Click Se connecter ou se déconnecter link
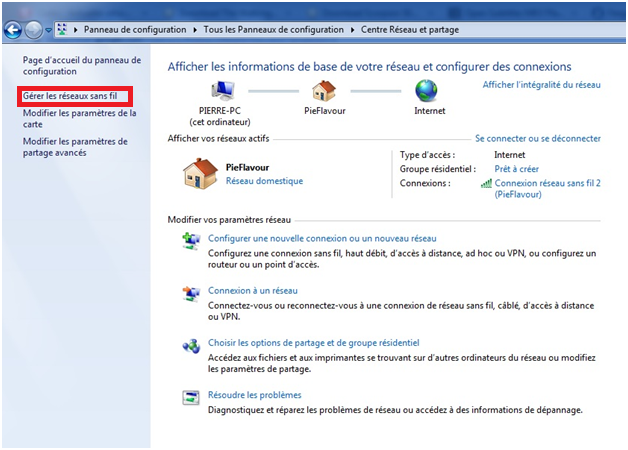Viewport: 628px width, 450px height. pos(537,139)
